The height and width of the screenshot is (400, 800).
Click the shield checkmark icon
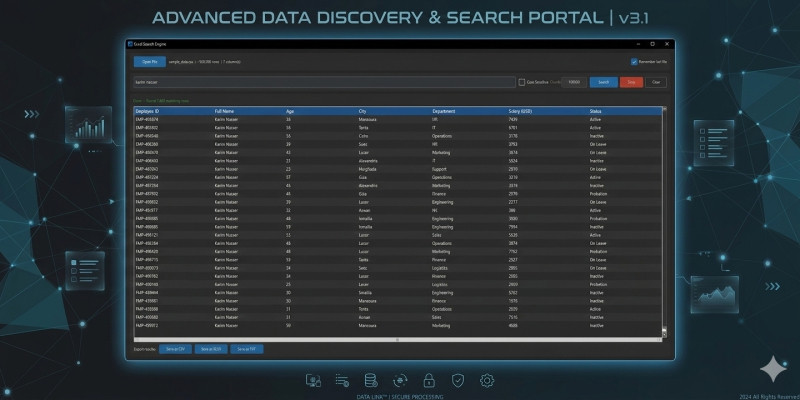[x=458, y=380]
